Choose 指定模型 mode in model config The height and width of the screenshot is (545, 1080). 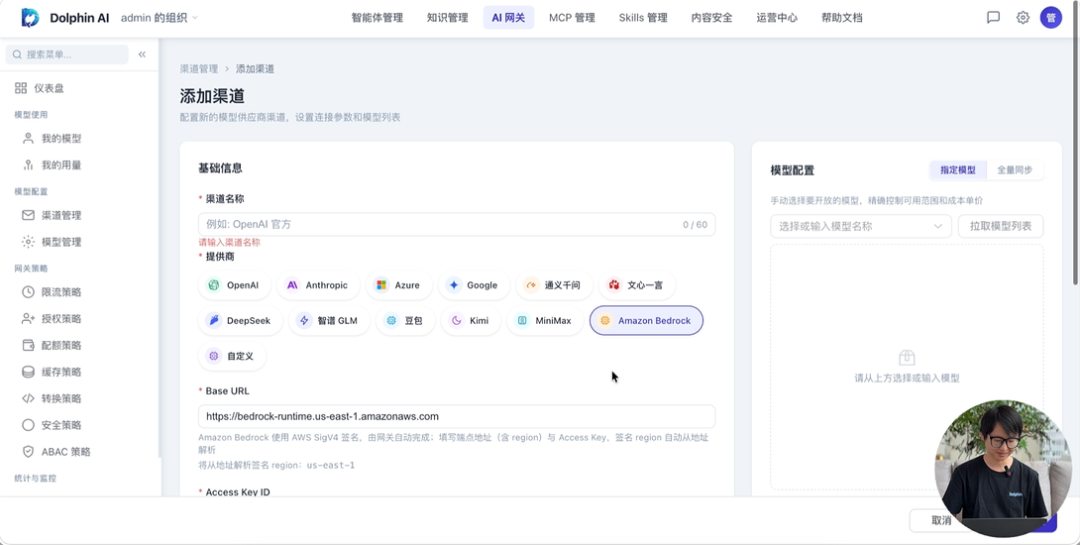pos(958,170)
